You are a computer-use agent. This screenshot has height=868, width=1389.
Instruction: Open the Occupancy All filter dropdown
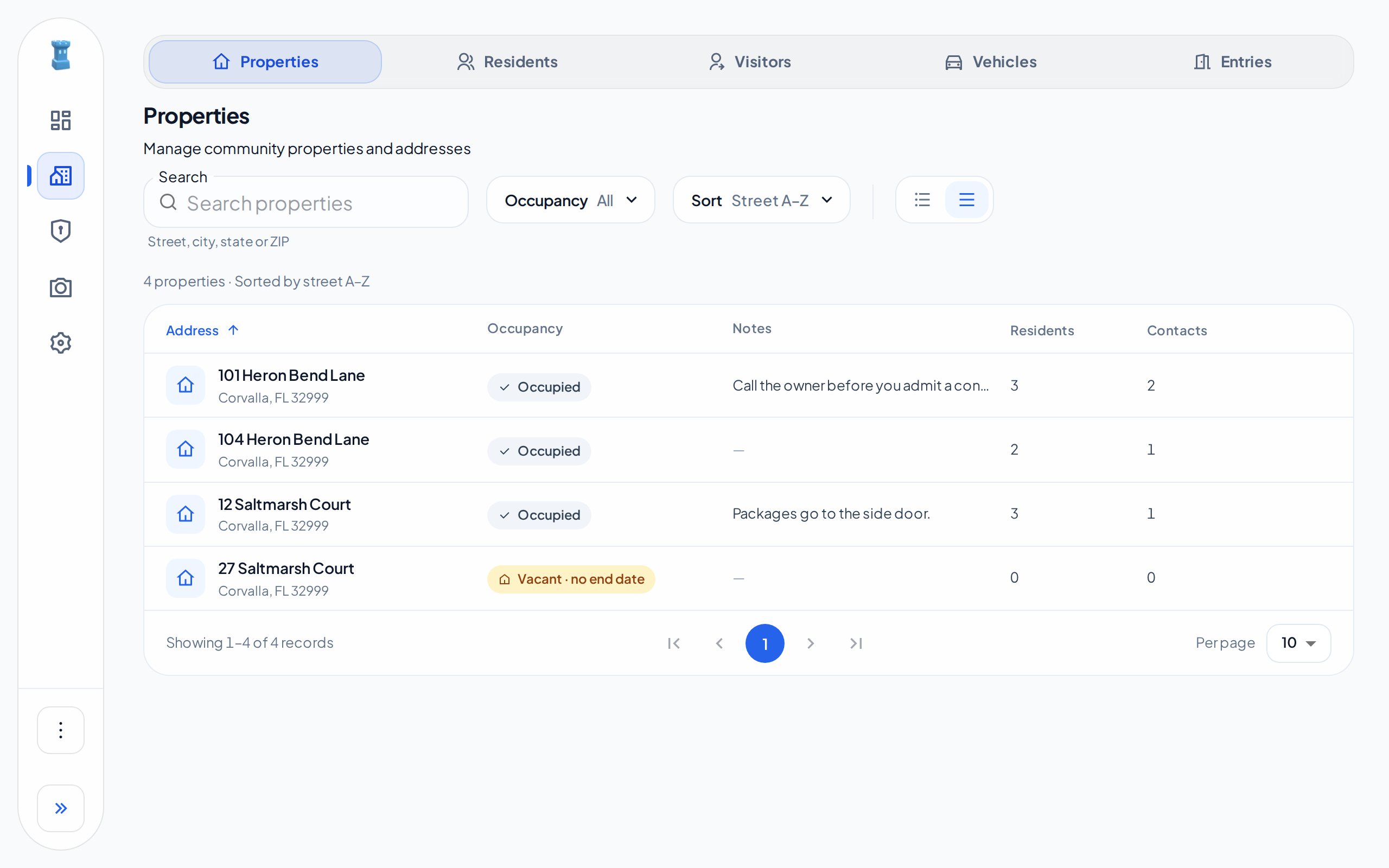[x=571, y=200]
